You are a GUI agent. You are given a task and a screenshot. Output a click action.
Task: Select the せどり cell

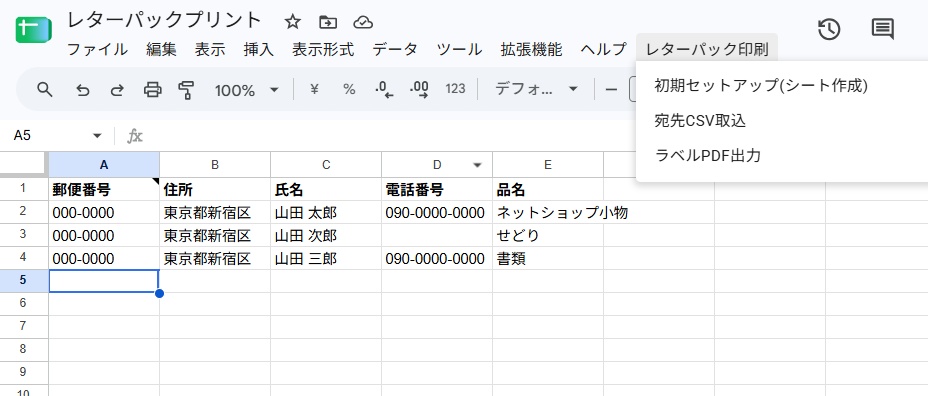pos(548,235)
